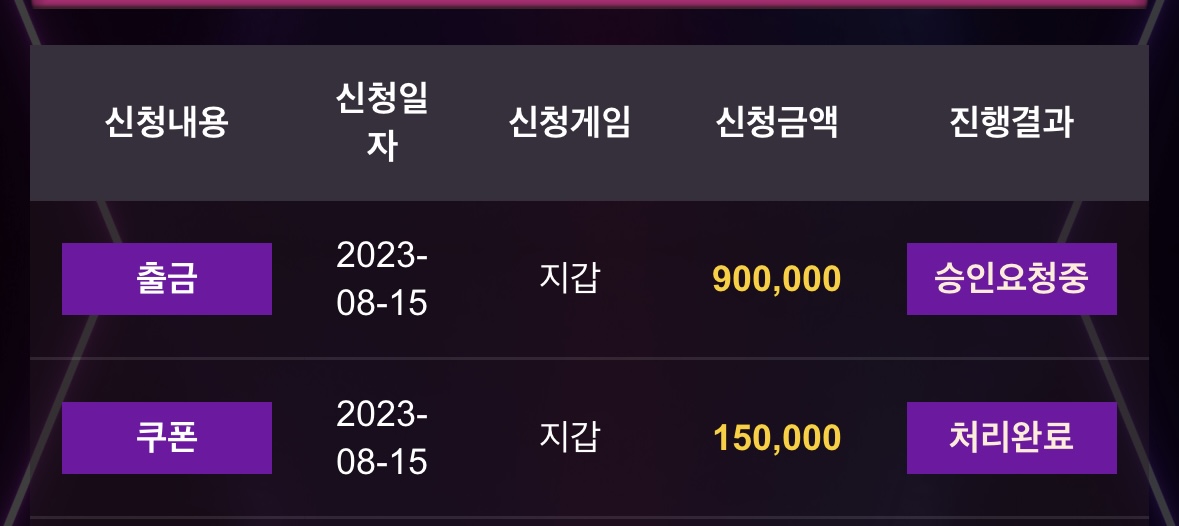Open the 처리완료 status button
1179x526 pixels.
coord(1011,438)
